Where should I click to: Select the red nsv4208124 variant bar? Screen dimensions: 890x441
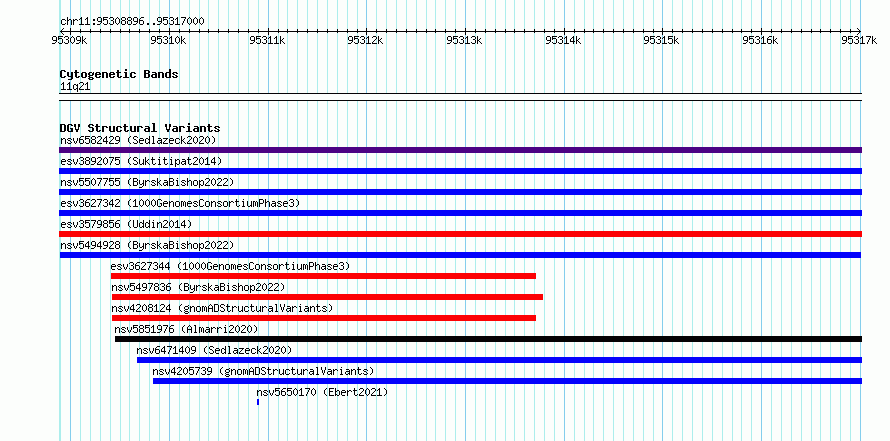pyautogui.click(x=324, y=318)
